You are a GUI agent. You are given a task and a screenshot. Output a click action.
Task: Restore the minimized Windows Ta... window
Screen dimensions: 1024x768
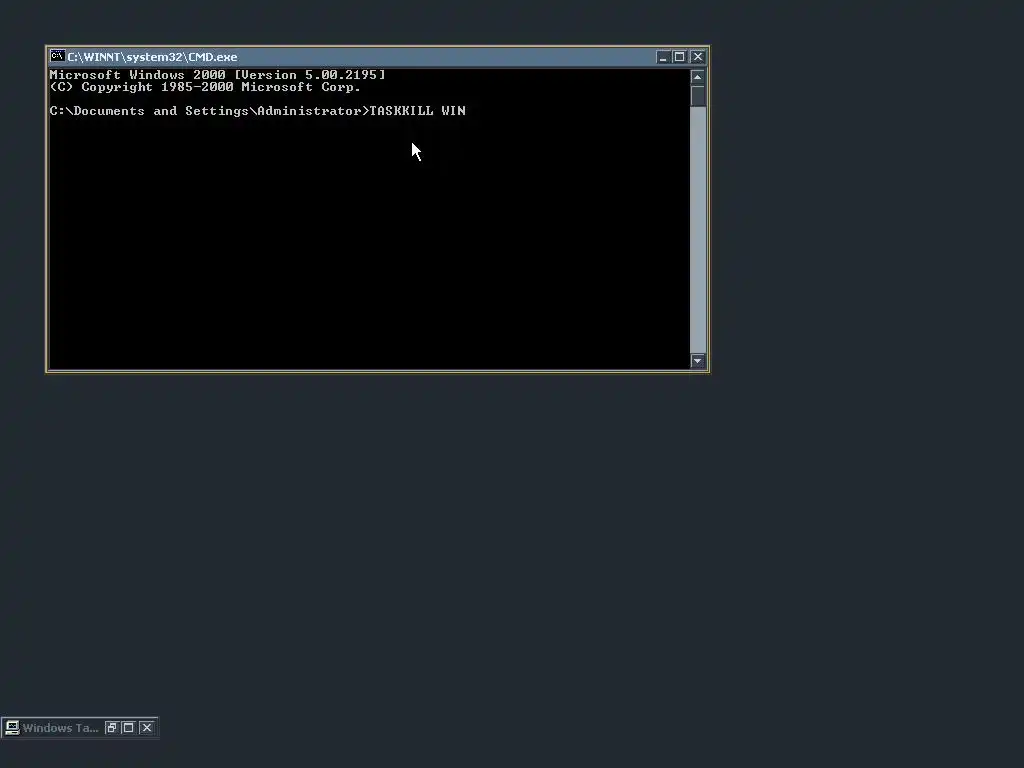(x=111, y=728)
